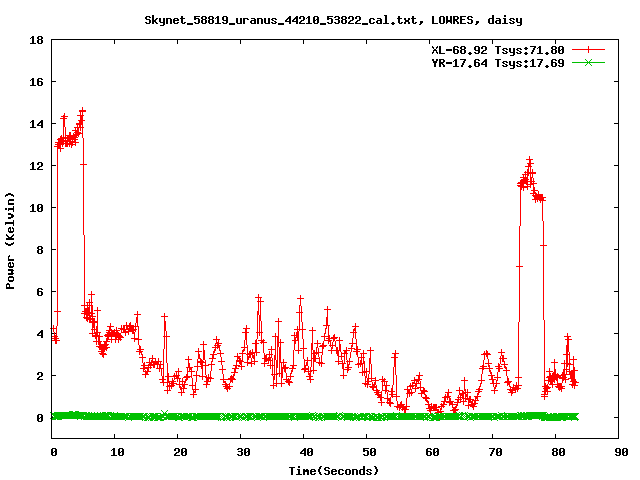The height and width of the screenshot is (480, 640).
Task: Click x-axis tick label 80
Action: pyautogui.click(x=558, y=452)
